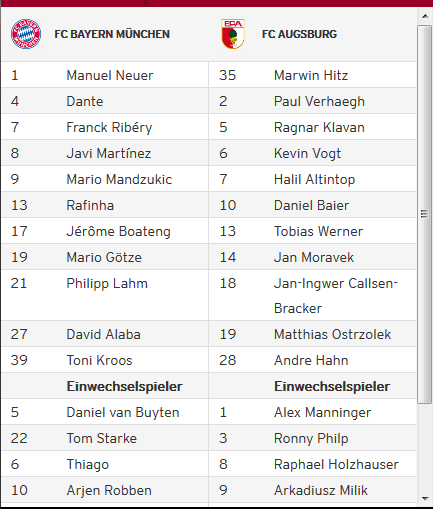Click on Philipp Lahm's name
Viewport: 433px width, 509px height.
click(x=107, y=283)
